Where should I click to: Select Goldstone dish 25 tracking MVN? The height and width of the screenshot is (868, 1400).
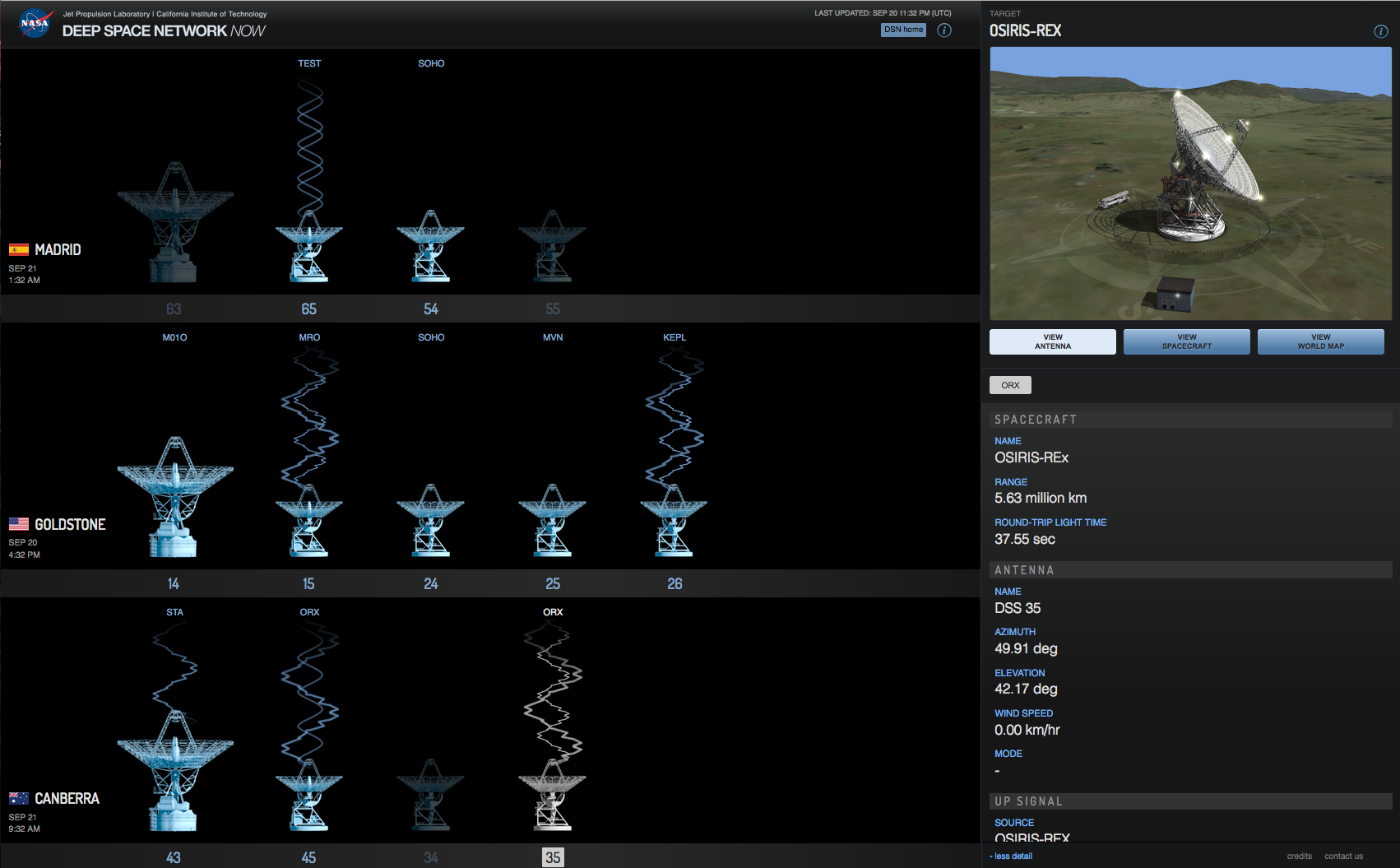(553, 521)
